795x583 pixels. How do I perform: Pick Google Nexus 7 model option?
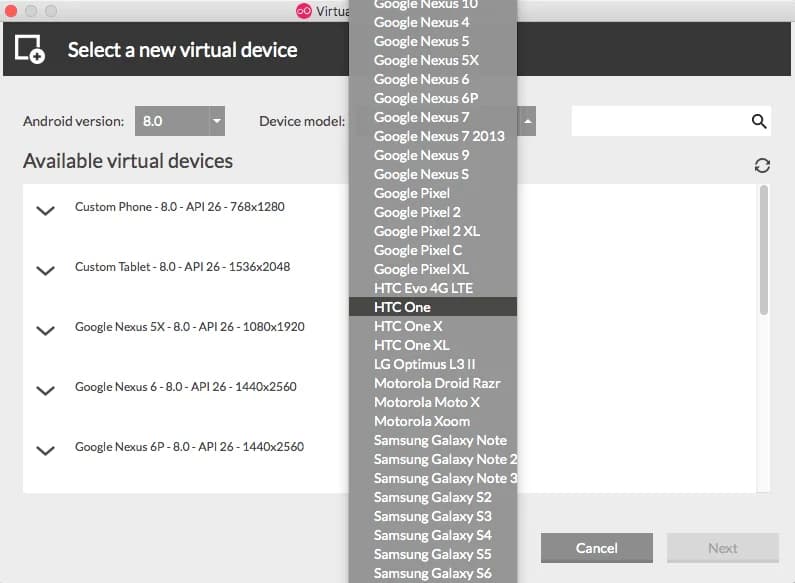click(x=433, y=117)
